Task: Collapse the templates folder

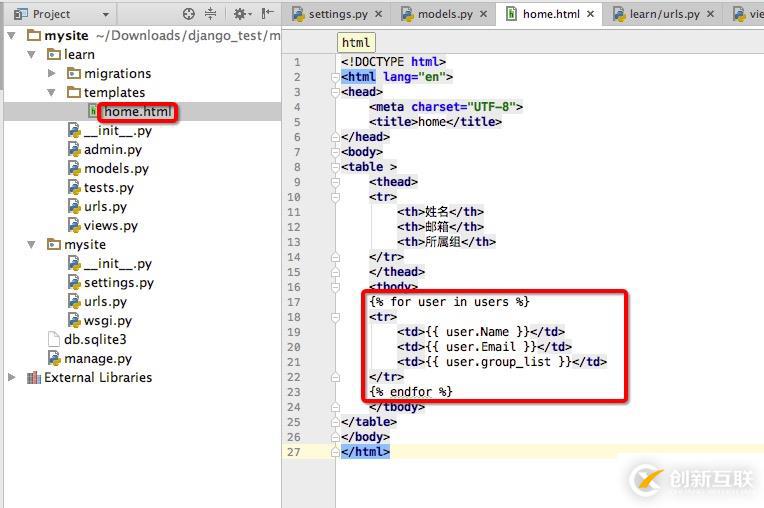Action: (x=52, y=93)
